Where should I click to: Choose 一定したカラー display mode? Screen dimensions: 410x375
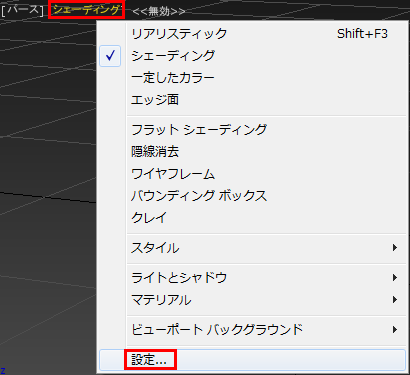[x=252, y=78]
